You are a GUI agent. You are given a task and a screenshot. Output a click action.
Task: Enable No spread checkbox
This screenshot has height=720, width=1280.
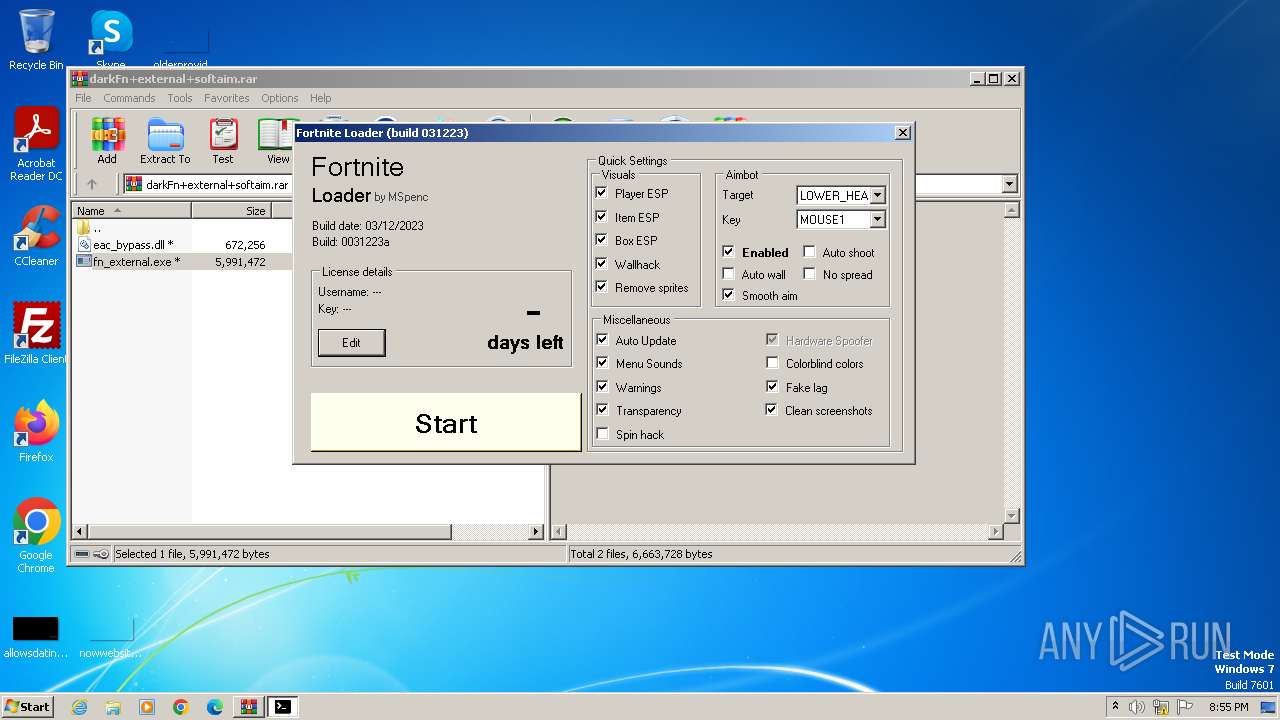pyautogui.click(x=810, y=274)
